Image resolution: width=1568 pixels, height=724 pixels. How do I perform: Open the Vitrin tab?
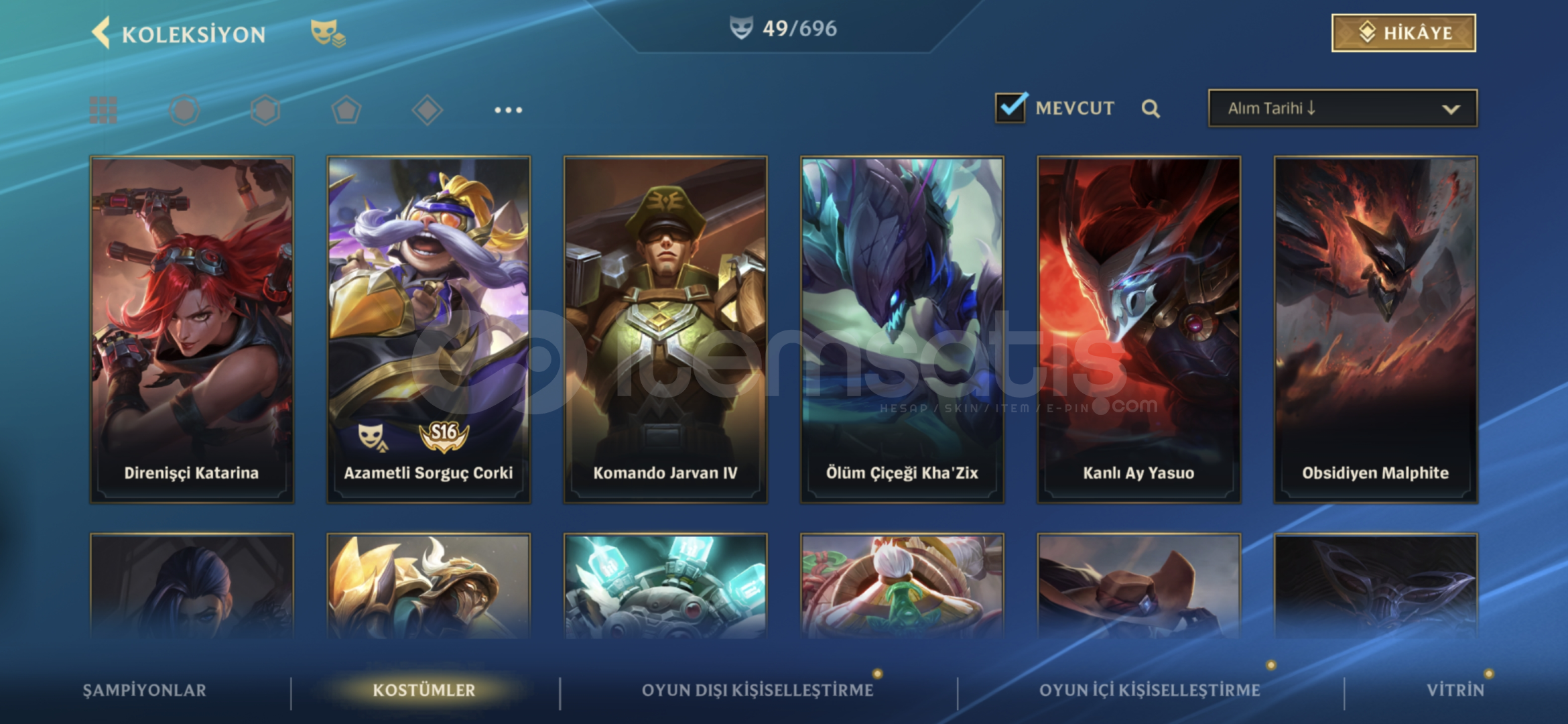point(1455,690)
